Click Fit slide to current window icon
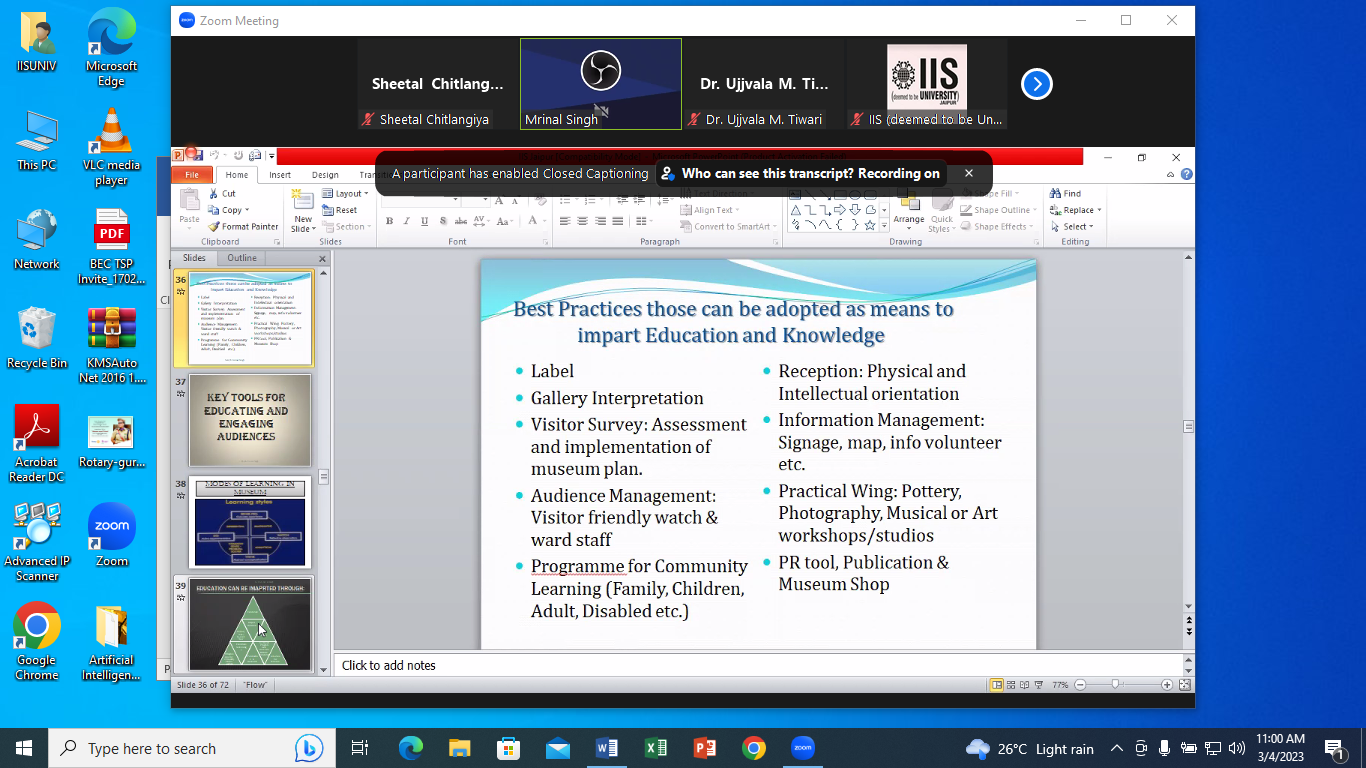The width and height of the screenshot is (1366, 768). [1185, 685]
